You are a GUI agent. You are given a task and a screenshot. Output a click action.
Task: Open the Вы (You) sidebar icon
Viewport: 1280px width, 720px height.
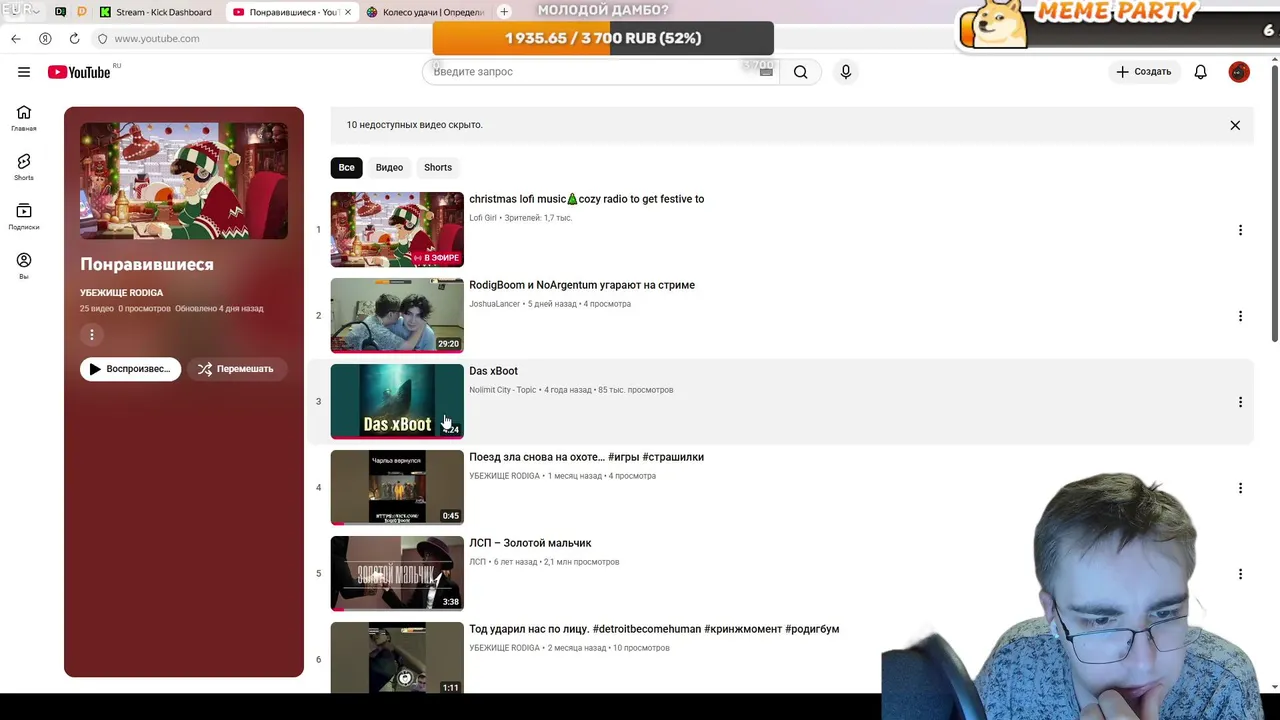tap(24, 265)
